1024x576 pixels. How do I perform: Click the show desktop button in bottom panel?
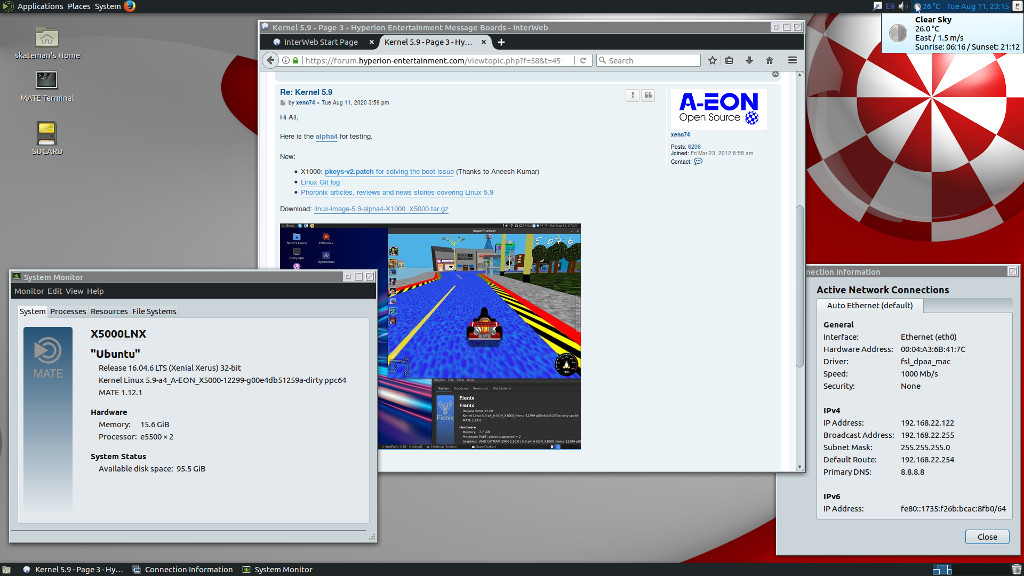(x=6, y=569)
